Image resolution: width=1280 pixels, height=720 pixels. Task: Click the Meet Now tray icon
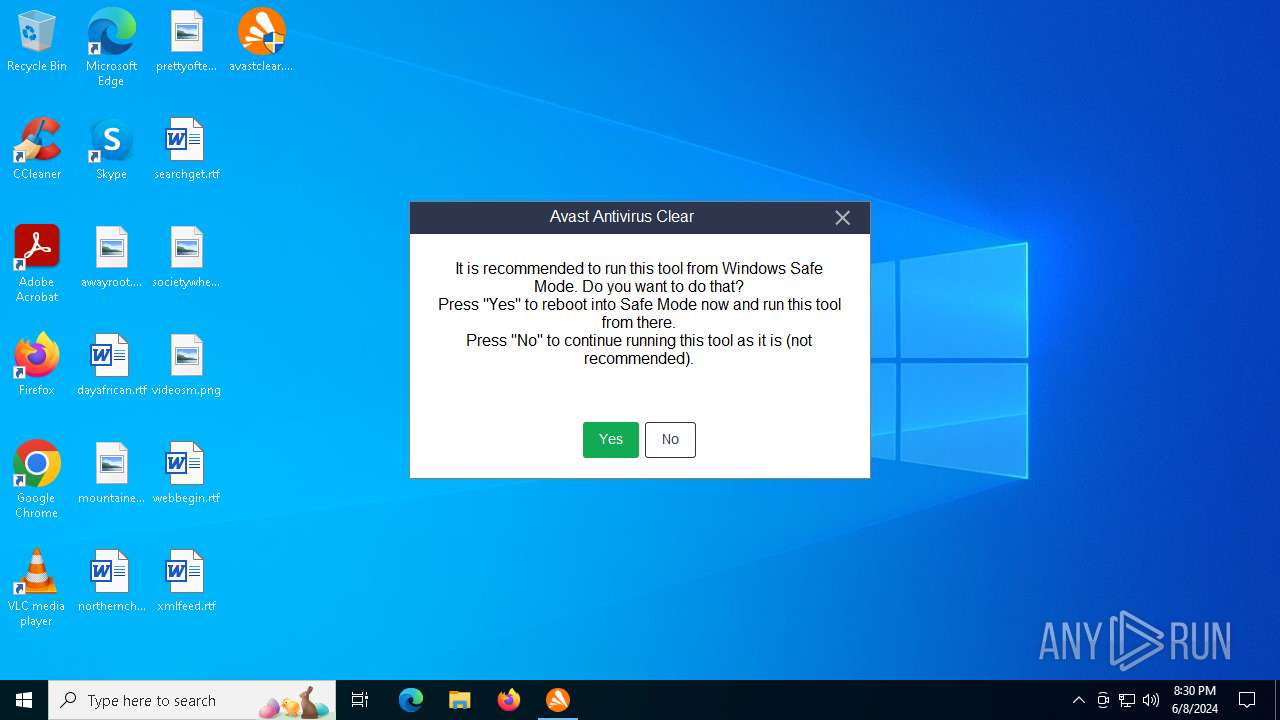point(1103,700)
